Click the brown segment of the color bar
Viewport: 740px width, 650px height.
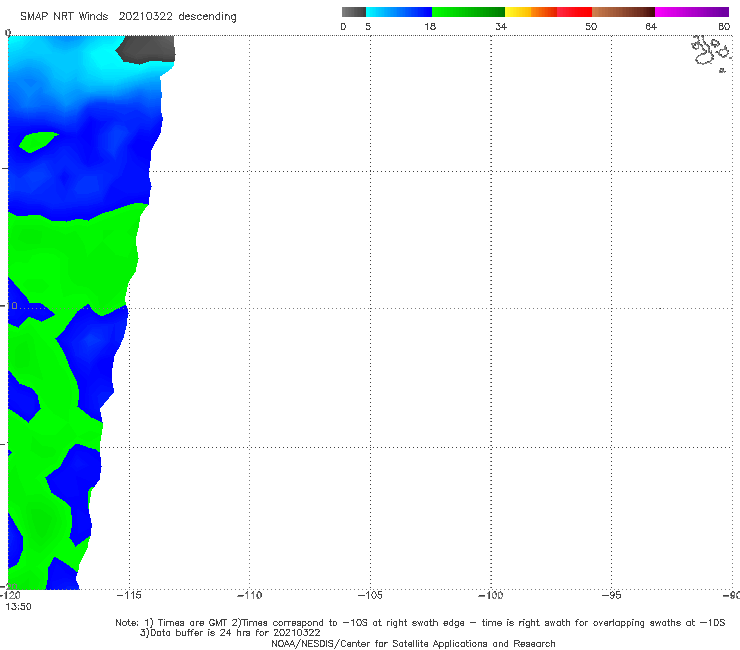point(623,12)
